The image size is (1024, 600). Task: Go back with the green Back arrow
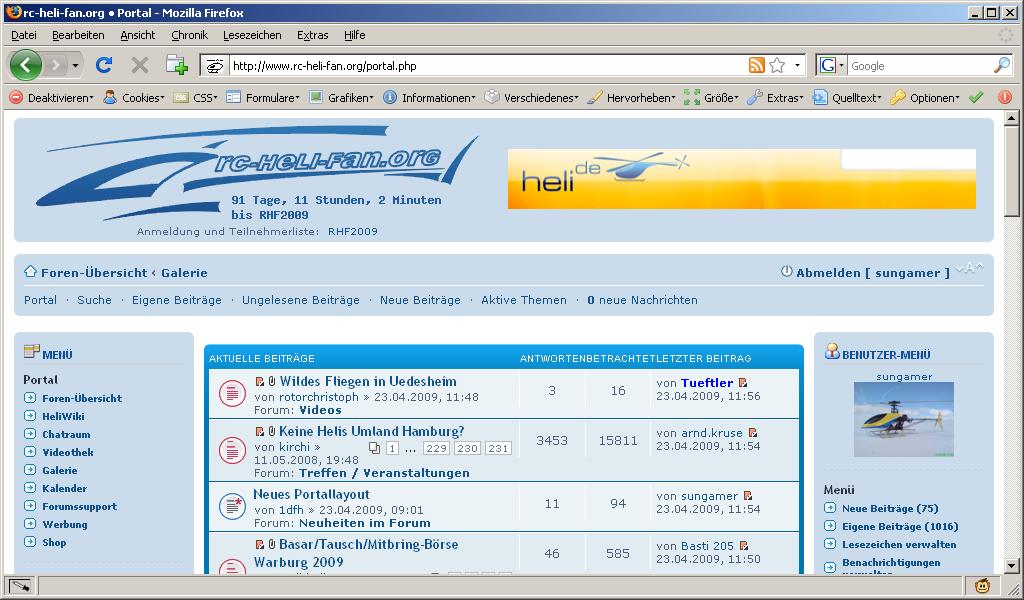[x=25, y=65]
